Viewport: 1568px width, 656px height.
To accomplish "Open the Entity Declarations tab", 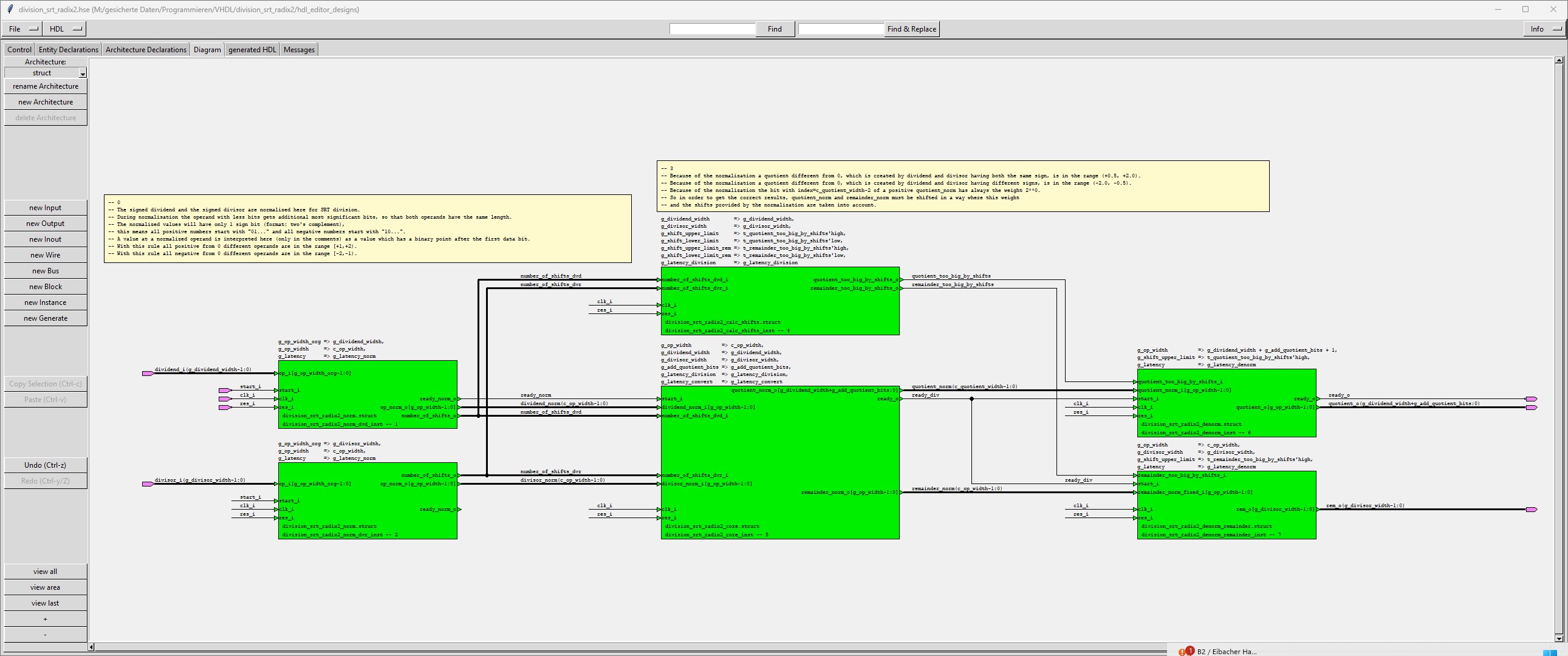I will pyautogui.click(x=68, y=50).
